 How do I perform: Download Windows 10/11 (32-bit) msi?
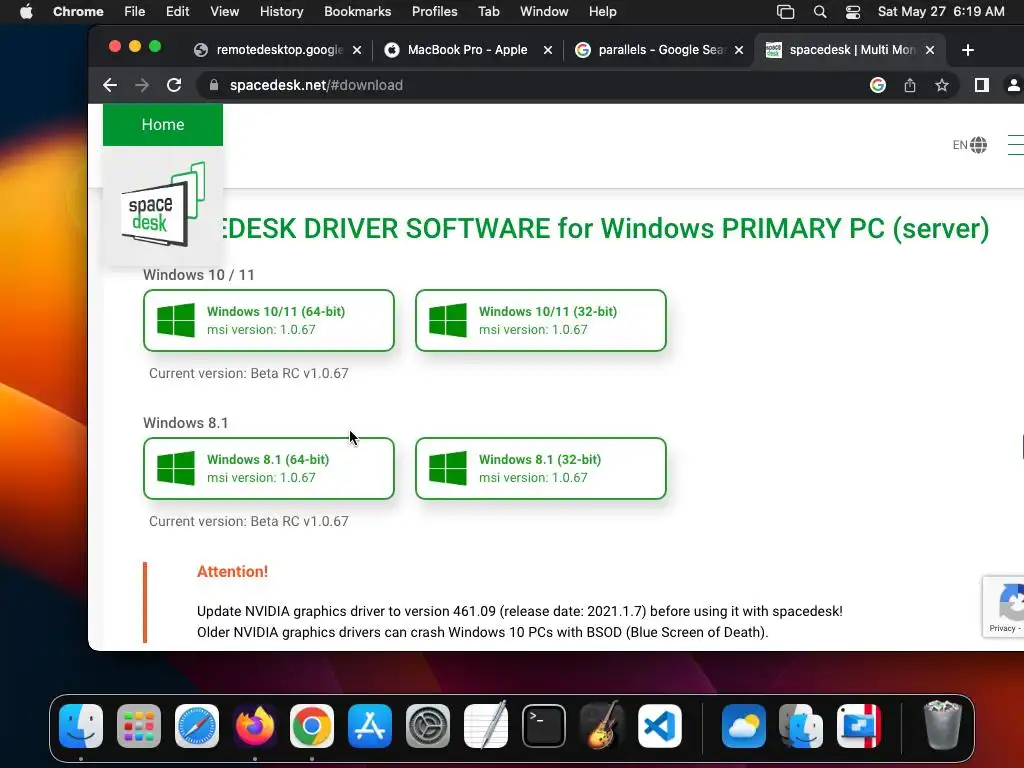541,321
